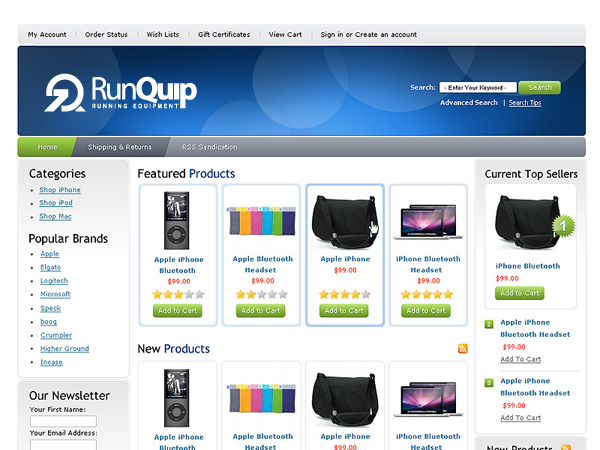This screenshot has width=600, height=450.
Task: Open the booq brand link
Action: pos(48,321)
